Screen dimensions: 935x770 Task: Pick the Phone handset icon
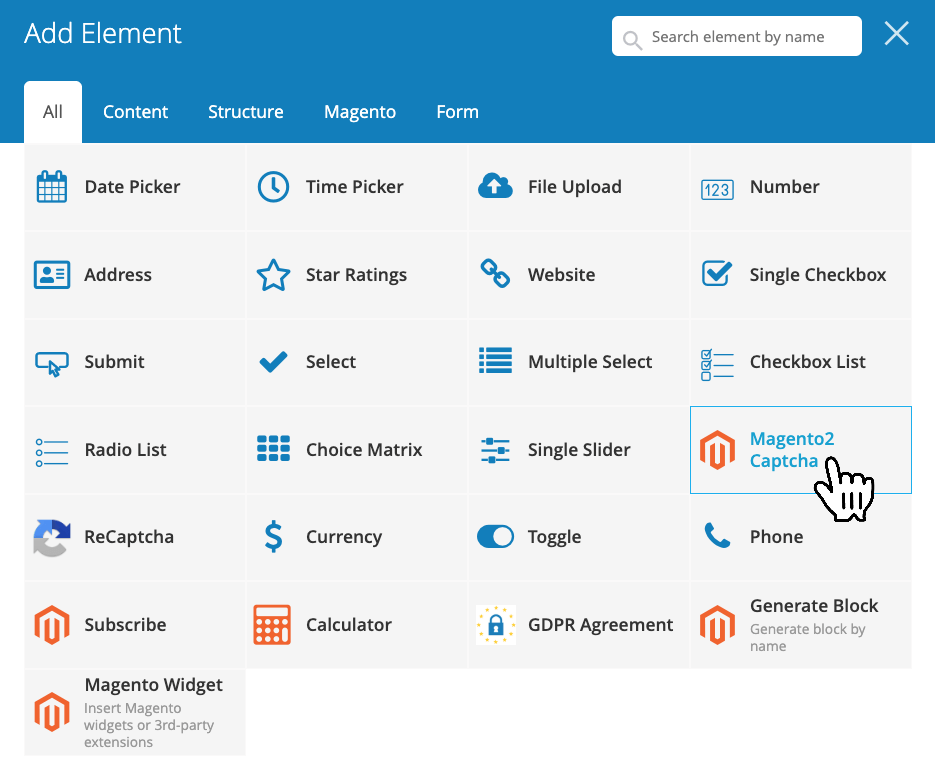tap(717, 537)
